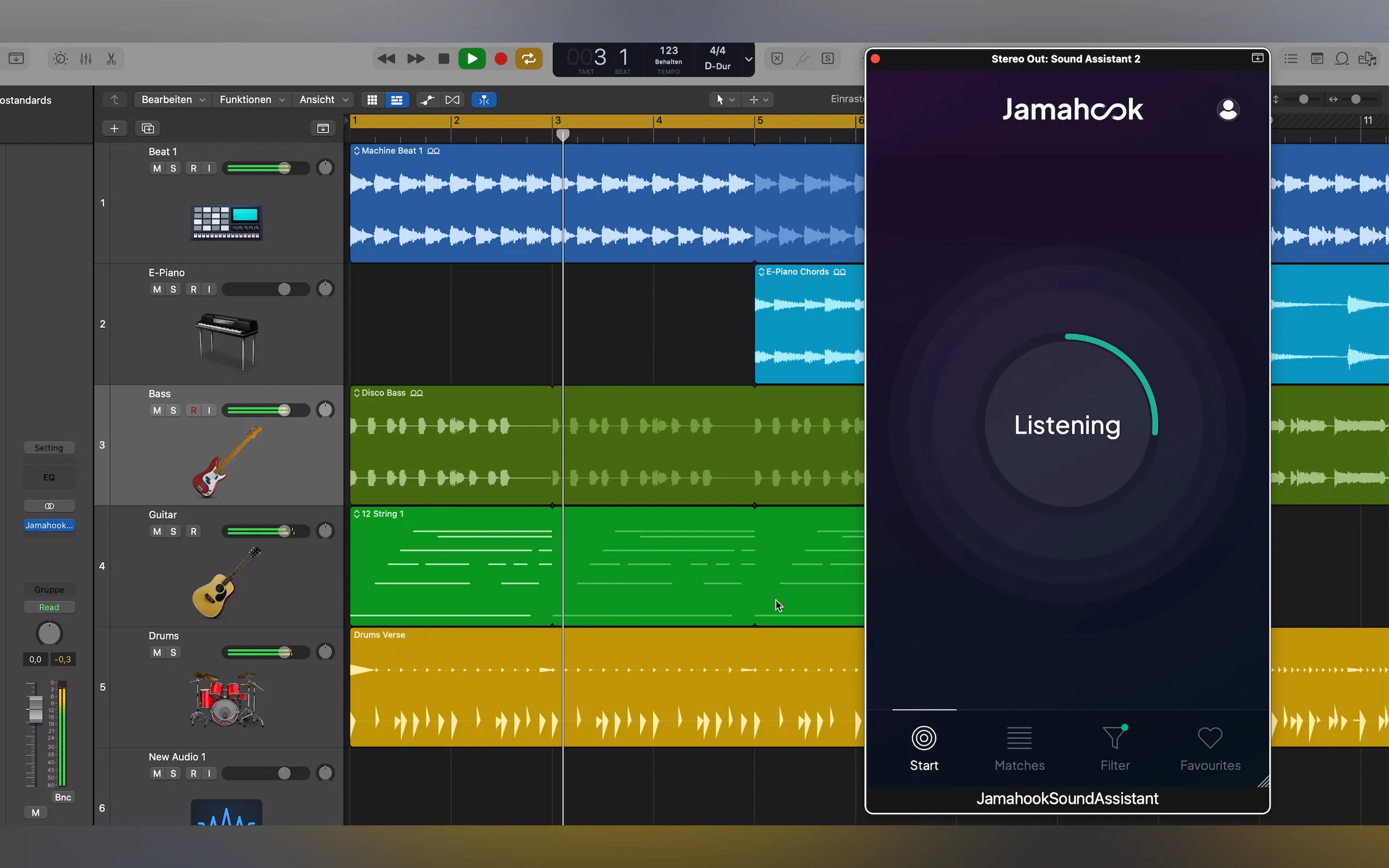Toggle cycle loop mode button
The image size is (1389, 868).
point(528,58)
